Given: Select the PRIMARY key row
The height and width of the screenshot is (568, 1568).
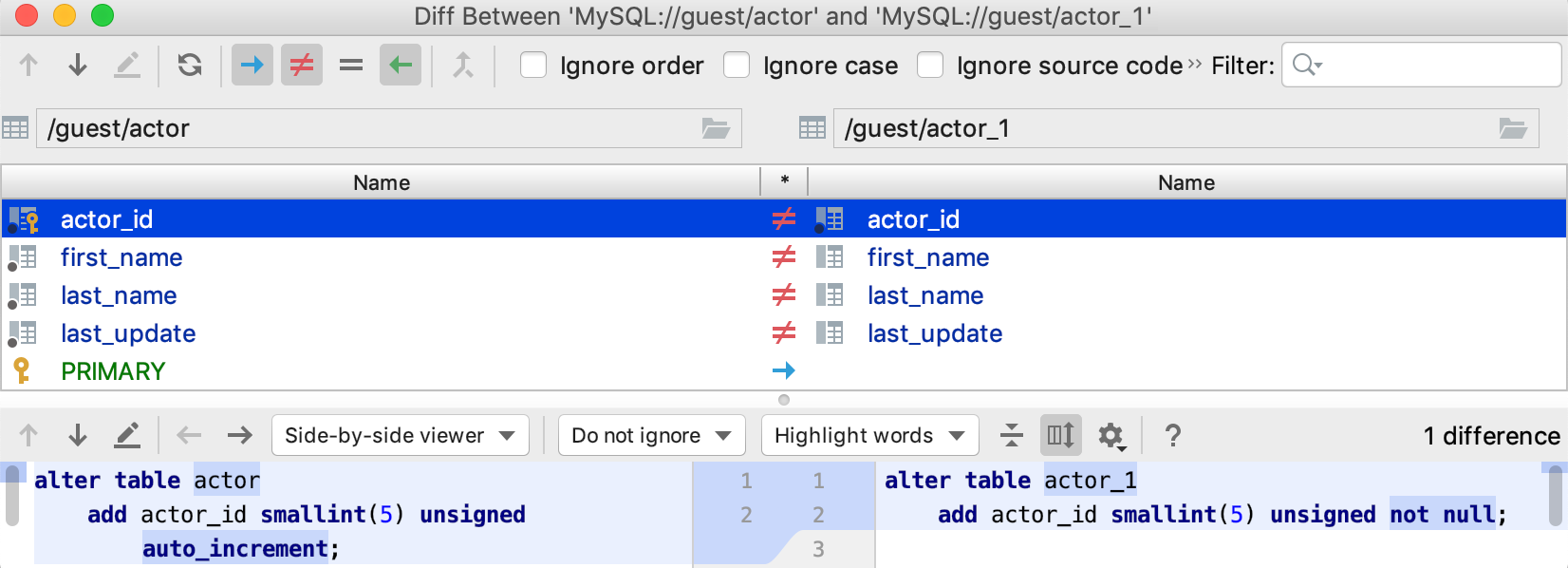Looking at the screenshot, I should 113,371.
